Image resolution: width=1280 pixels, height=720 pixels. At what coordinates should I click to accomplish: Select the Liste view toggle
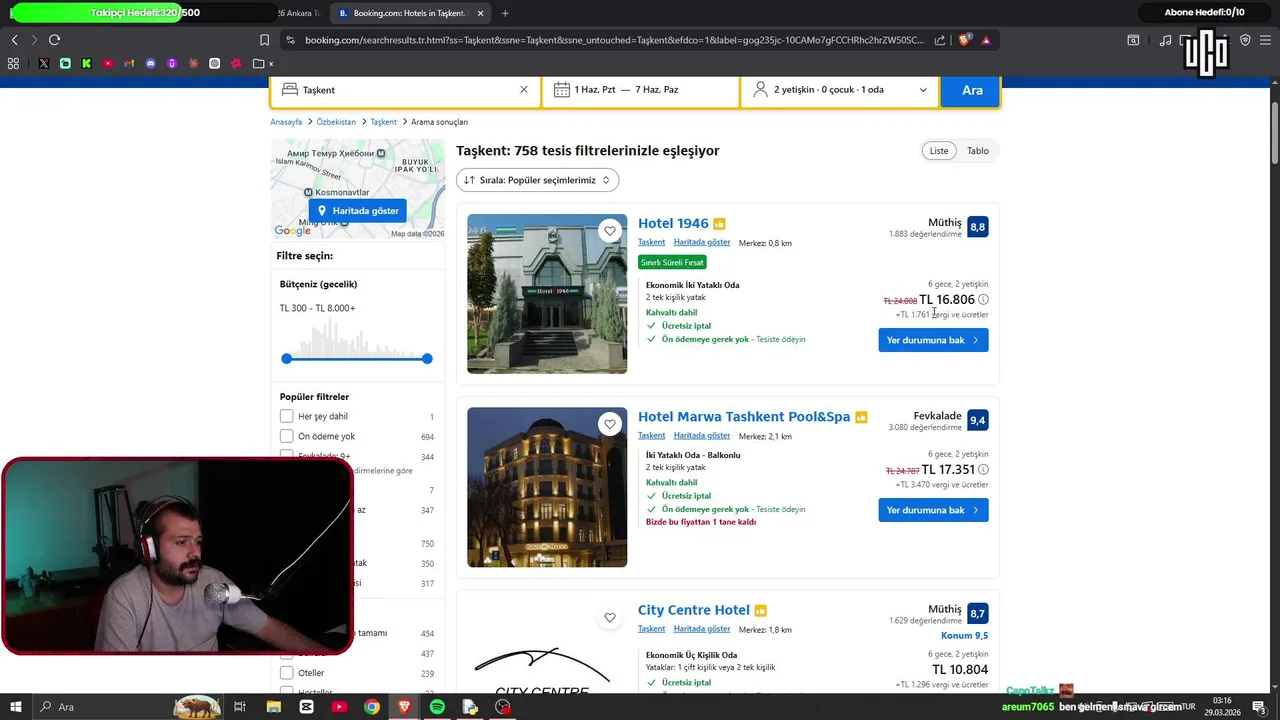939,151
